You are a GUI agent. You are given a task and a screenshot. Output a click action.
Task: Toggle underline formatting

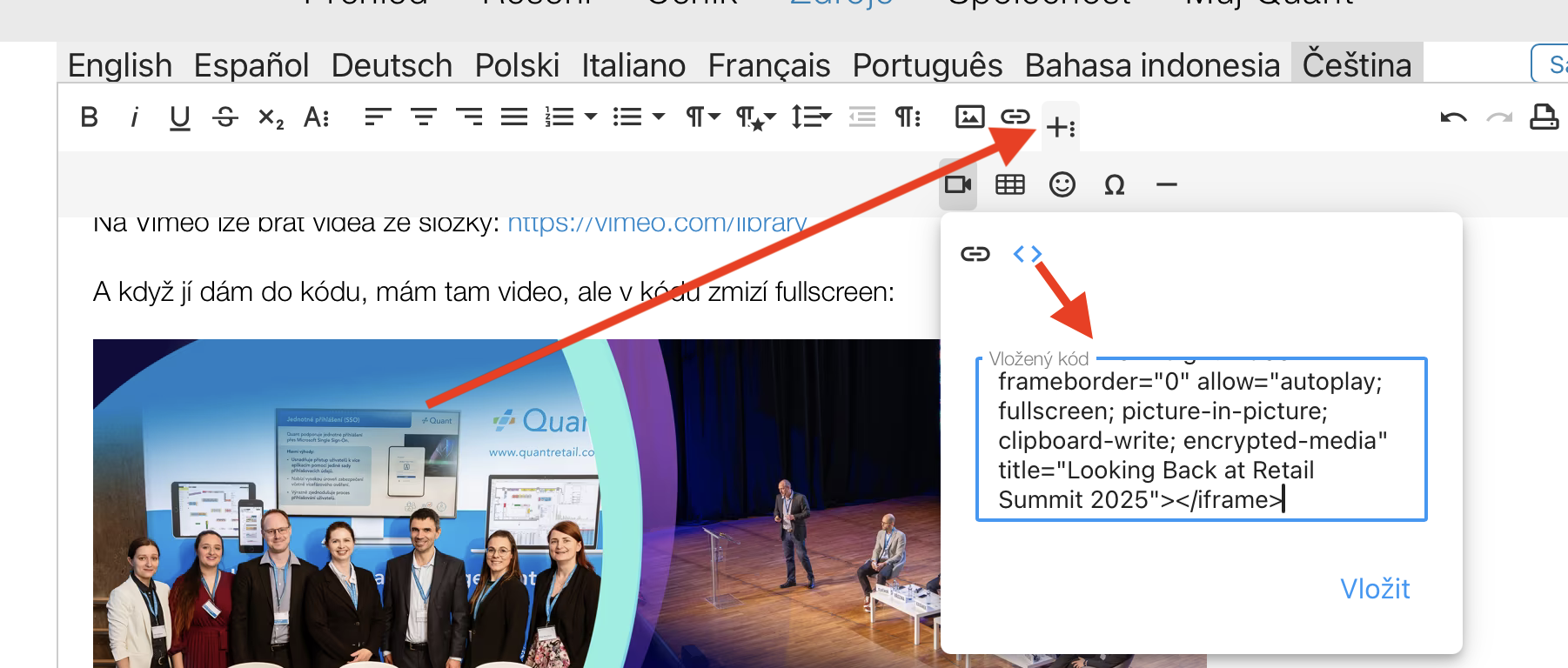(179, 117)
